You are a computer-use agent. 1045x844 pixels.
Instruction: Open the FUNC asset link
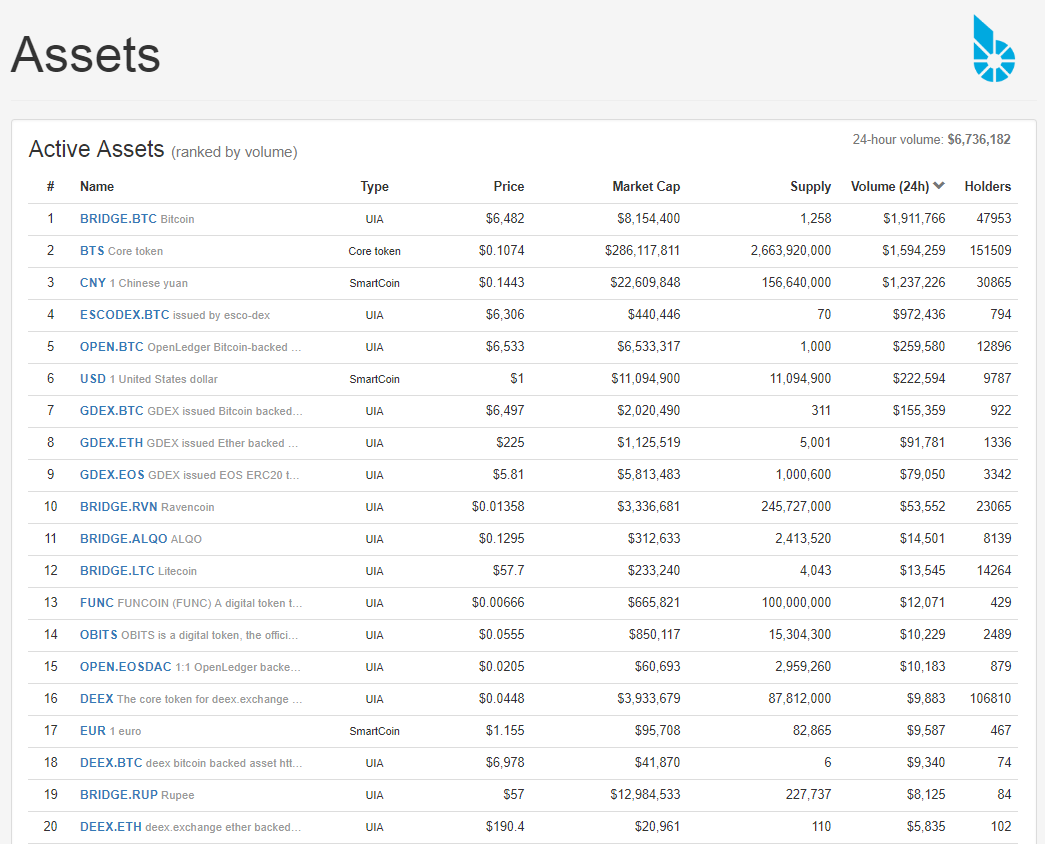coord(97,603)
